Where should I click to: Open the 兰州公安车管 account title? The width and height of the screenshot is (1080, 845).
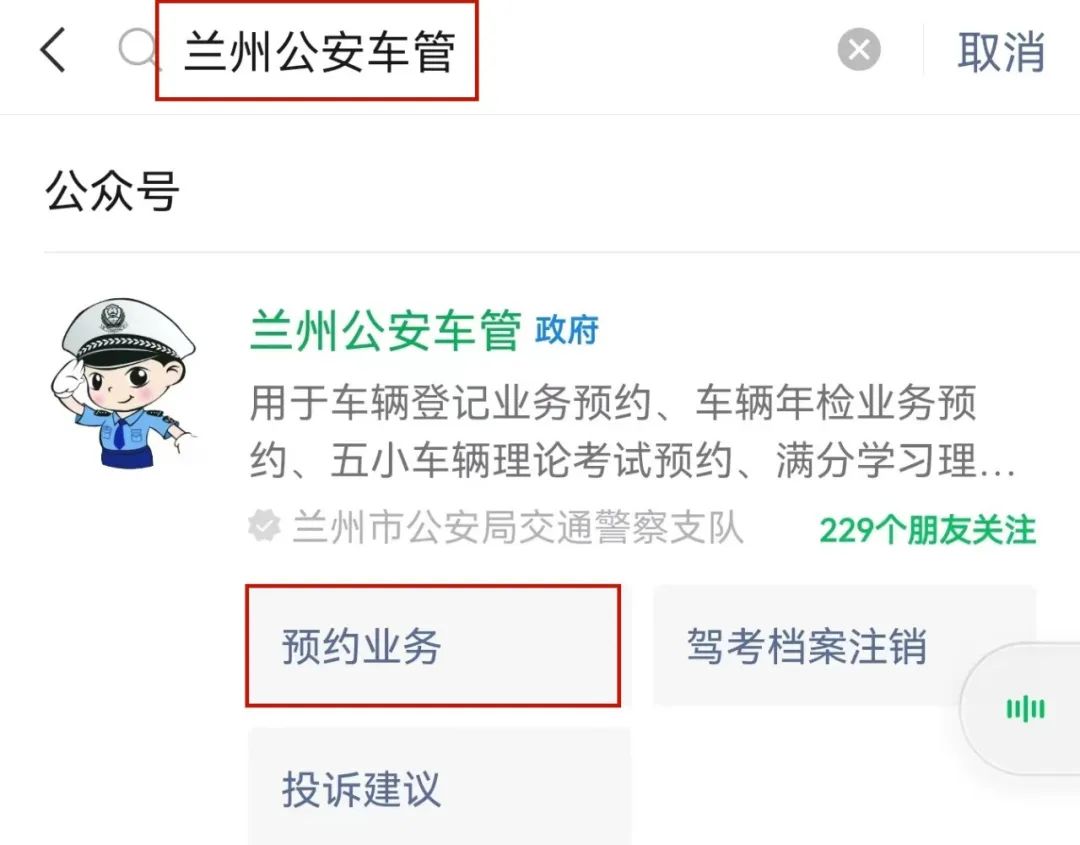pyautogui.click(x=386, y=330)
